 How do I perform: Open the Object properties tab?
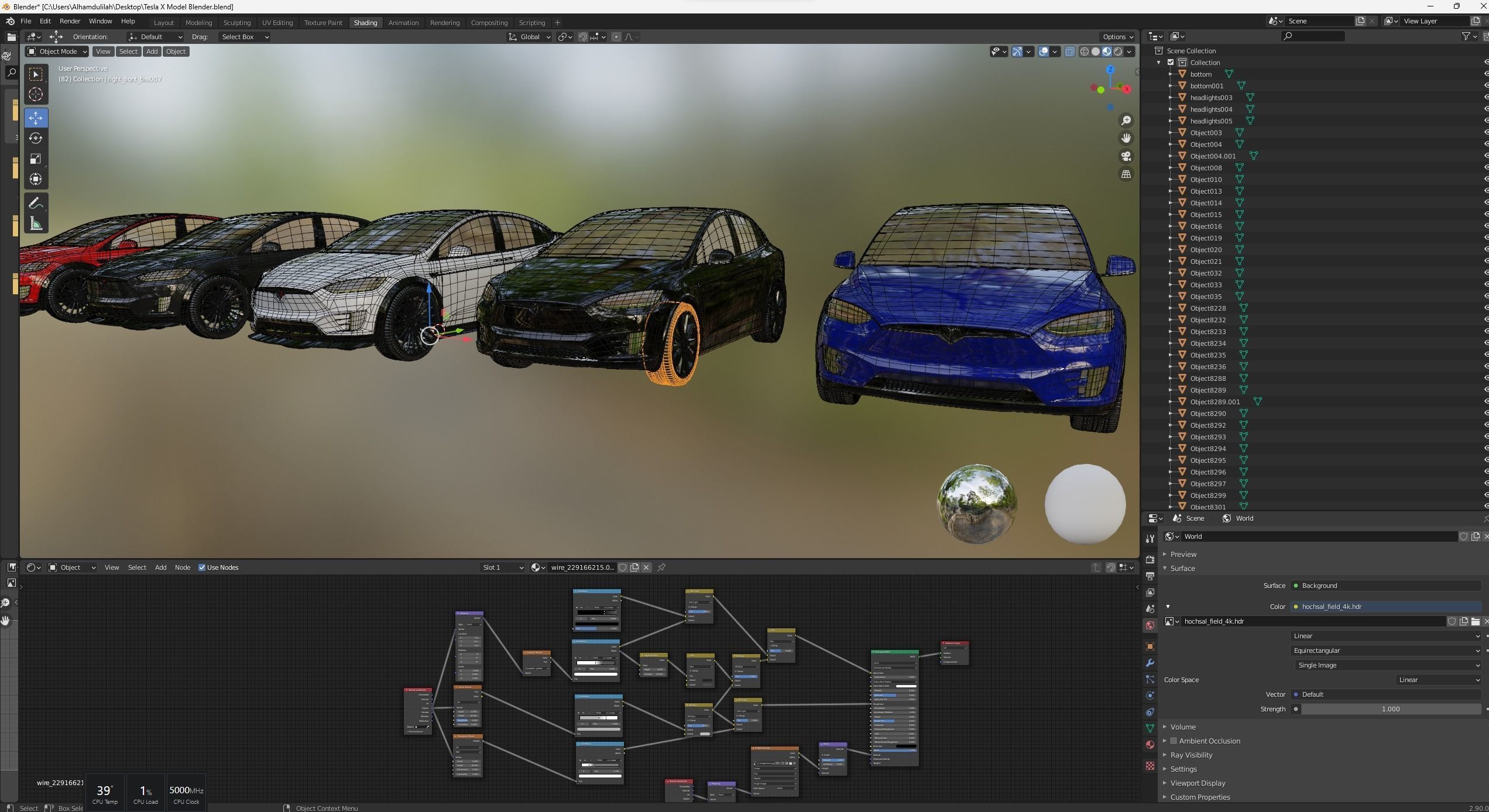(x=1150, y=646)
